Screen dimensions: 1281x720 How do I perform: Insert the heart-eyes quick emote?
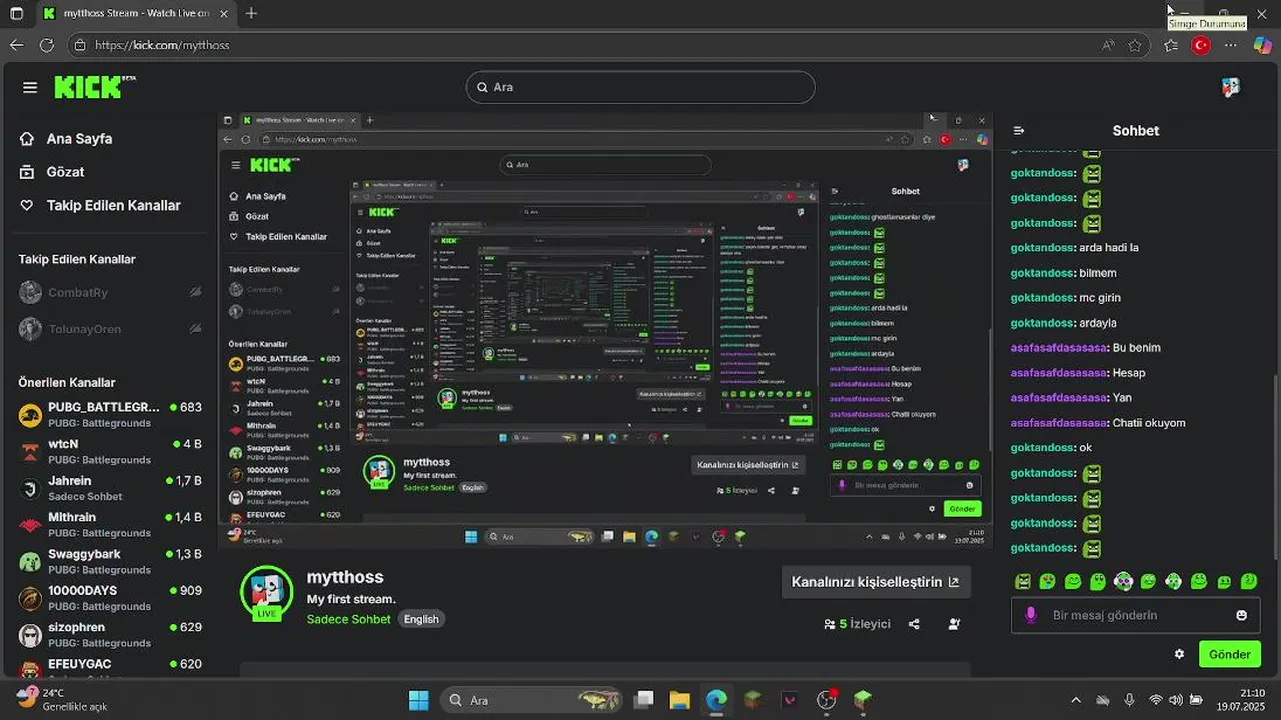[1047, 581]
